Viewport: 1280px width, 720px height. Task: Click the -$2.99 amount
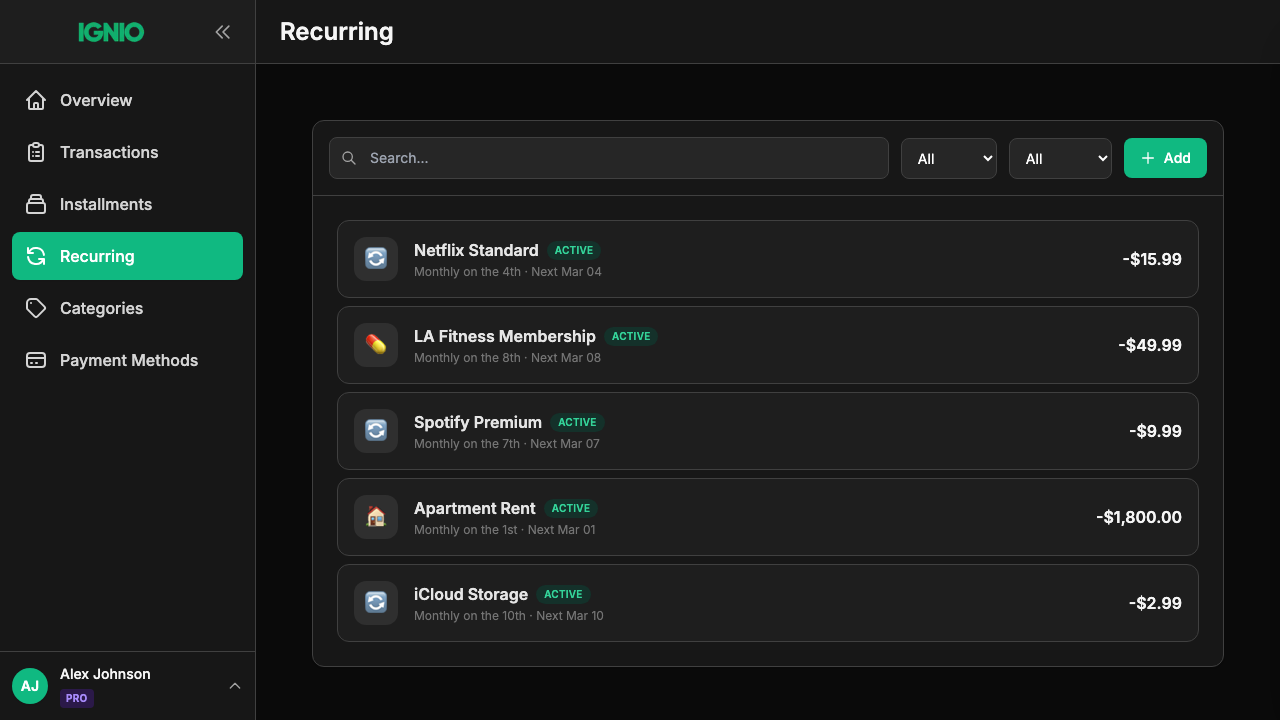point(1155,603)
